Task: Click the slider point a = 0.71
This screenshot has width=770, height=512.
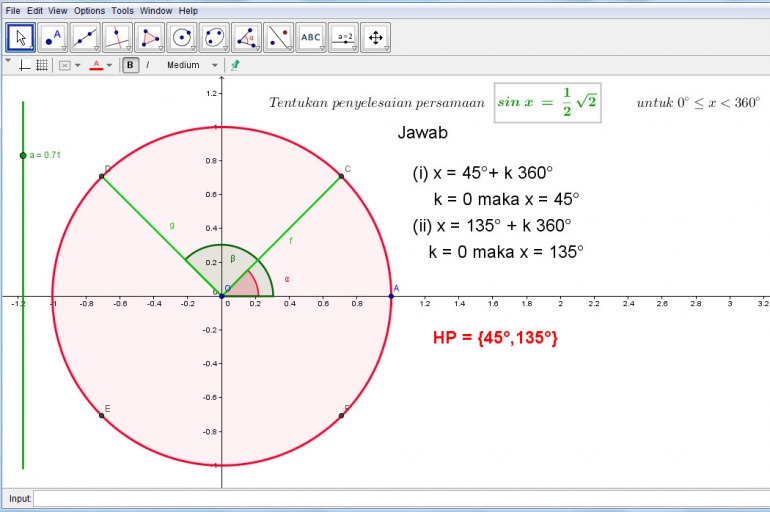Action: tap(23, 156)
